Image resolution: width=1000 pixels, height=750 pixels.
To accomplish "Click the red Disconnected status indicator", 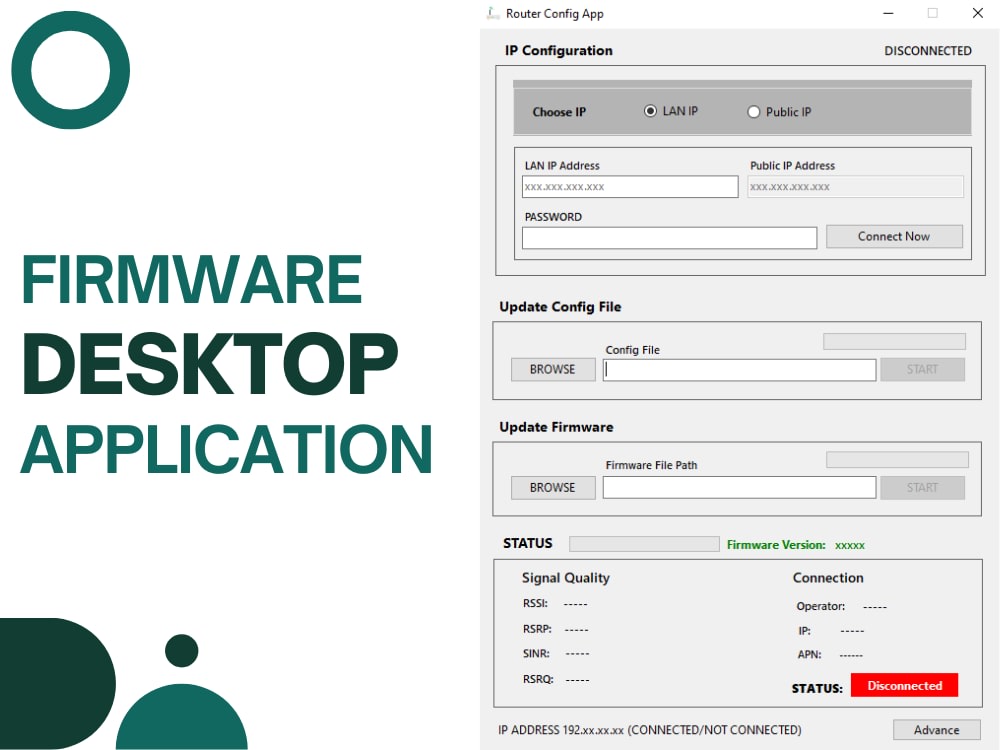I will 904,686.
